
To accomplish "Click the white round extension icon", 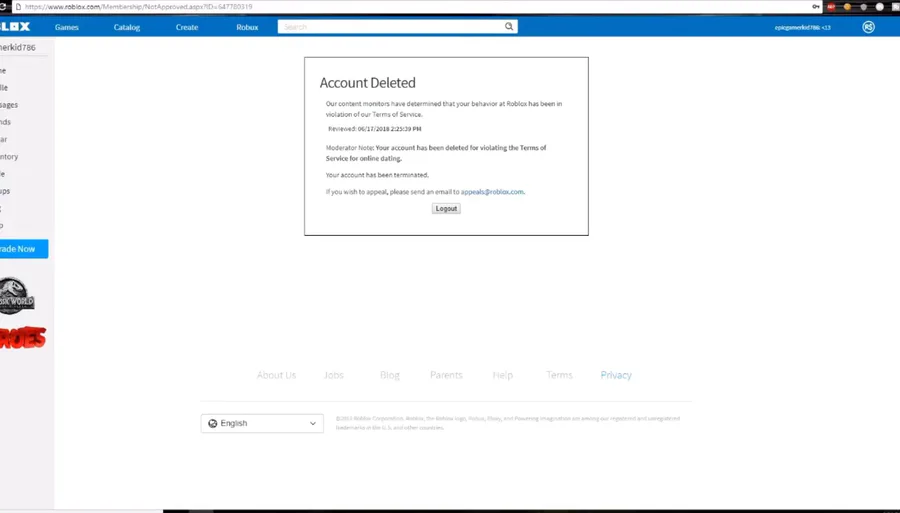I will pos(879,7).
